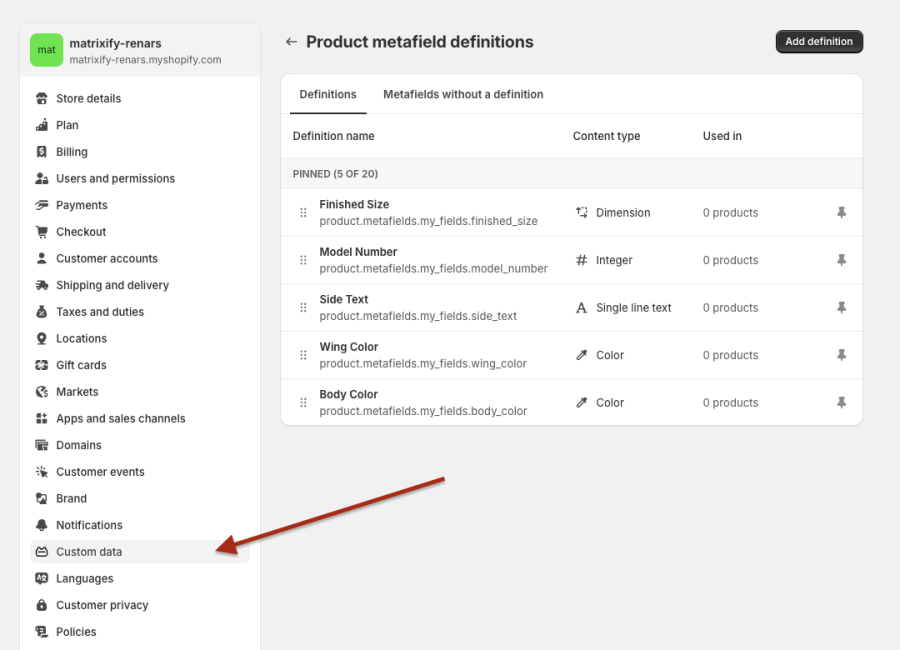Select the Definitions tab
The width and height of the screenshot is (900, 650).
click(x=327, y=94)
